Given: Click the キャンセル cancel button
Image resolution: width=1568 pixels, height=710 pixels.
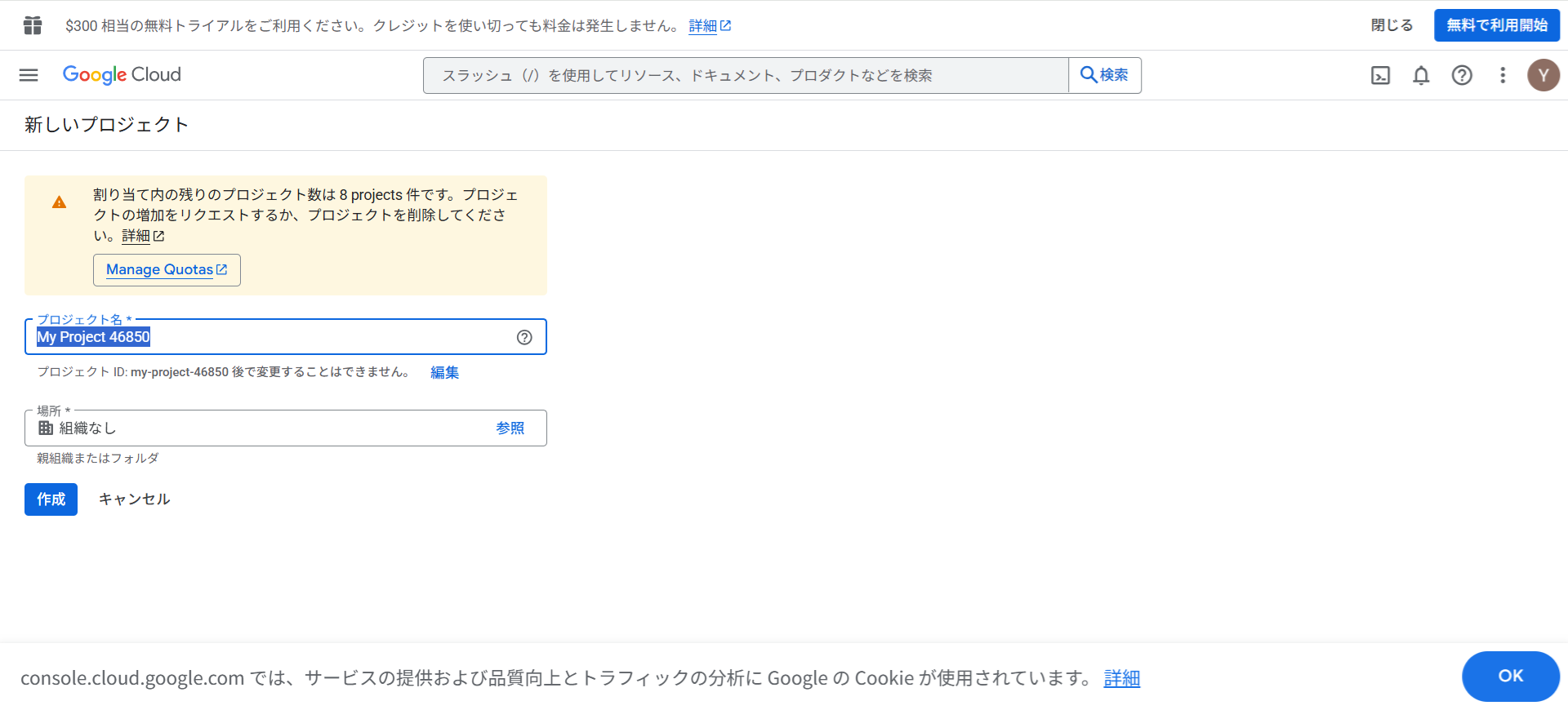Looking at the screenshot, I should tap(134, 499).
